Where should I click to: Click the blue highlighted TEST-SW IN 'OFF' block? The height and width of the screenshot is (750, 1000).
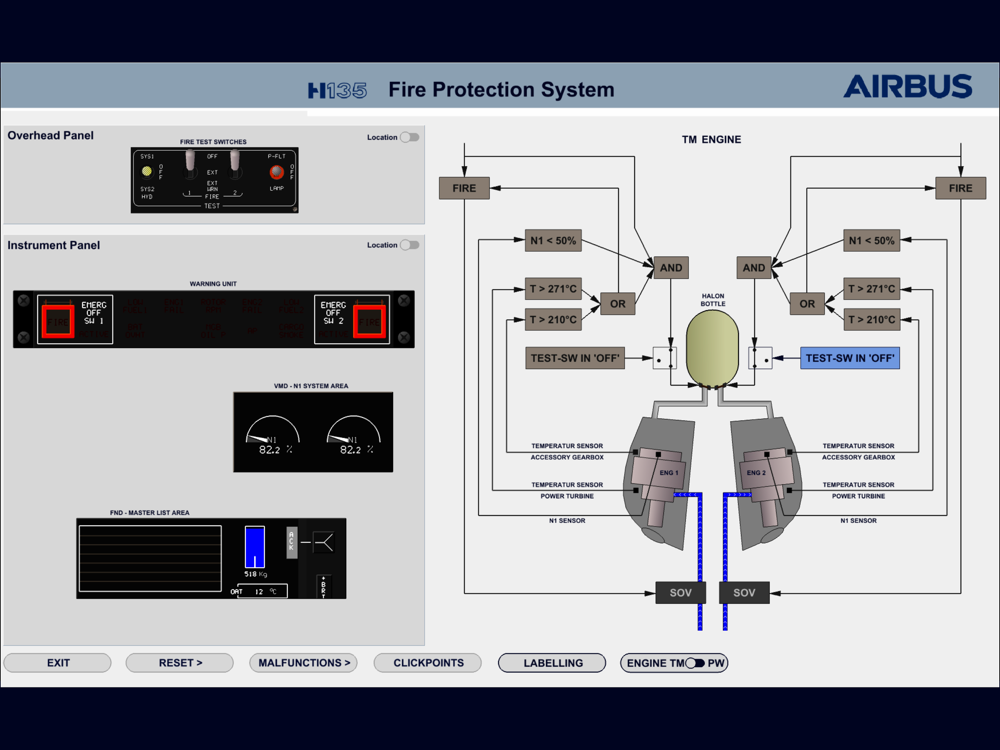click(x=850, y=358)
